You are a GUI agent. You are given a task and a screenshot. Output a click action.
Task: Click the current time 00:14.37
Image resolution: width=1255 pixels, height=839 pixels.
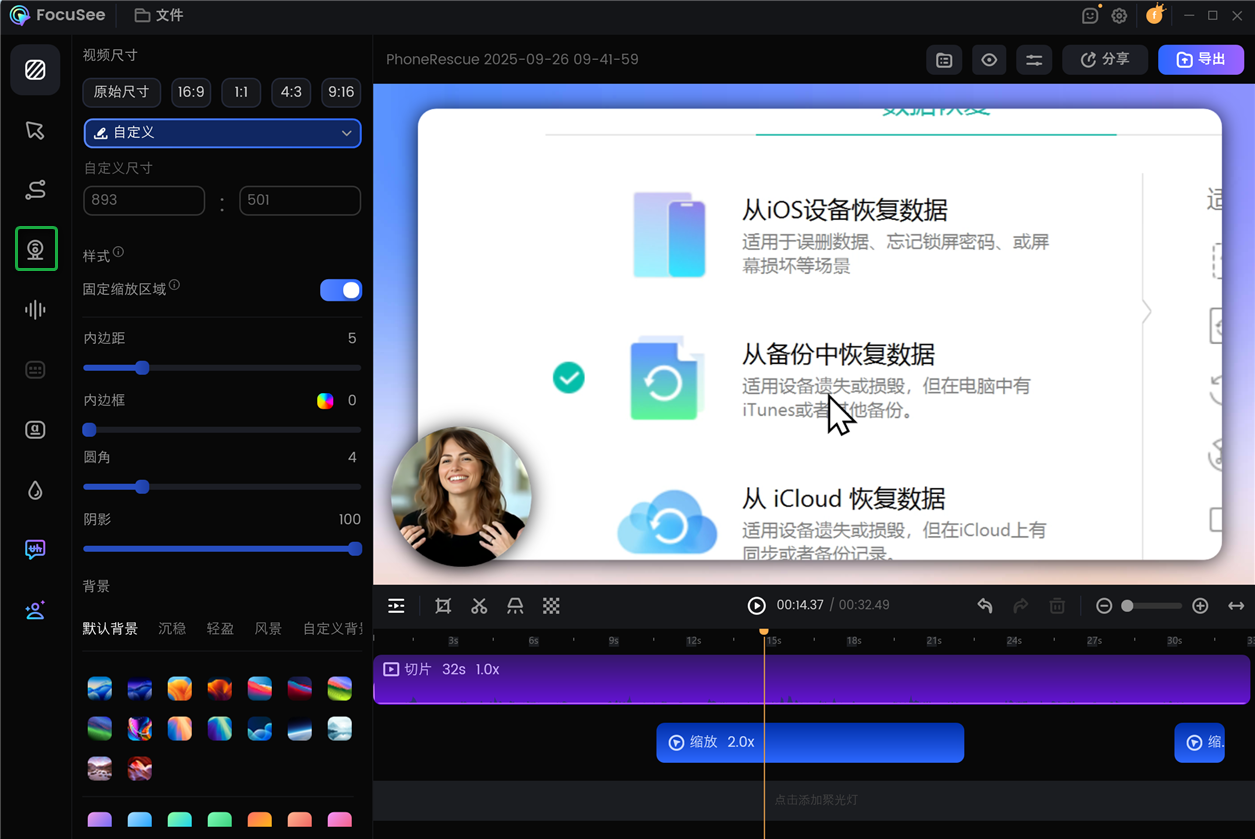(800, 606)
